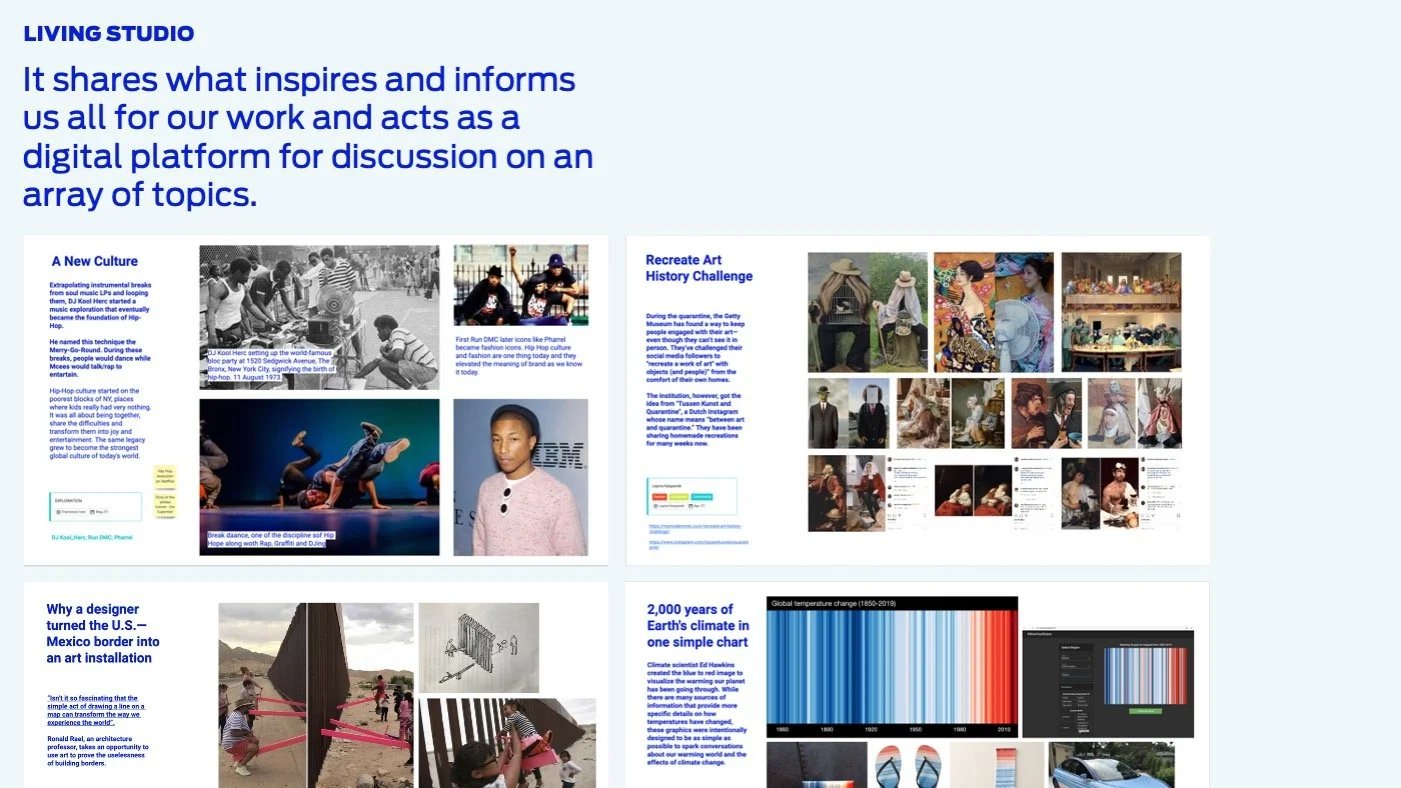This screenshot has height=788, width=1401.
Task: Select the '2,000 years of Earth's climate' title
Action: [698, 625]
